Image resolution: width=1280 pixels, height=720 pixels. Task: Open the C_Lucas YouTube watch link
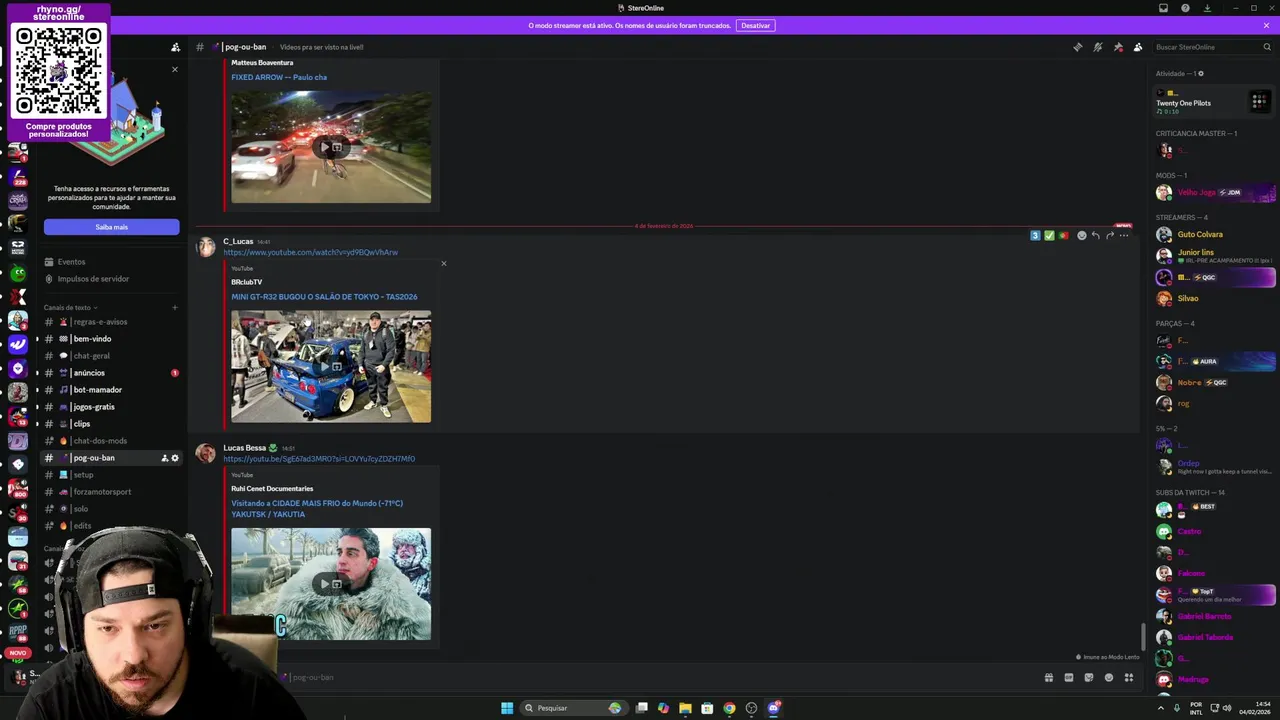coord(310,252)
